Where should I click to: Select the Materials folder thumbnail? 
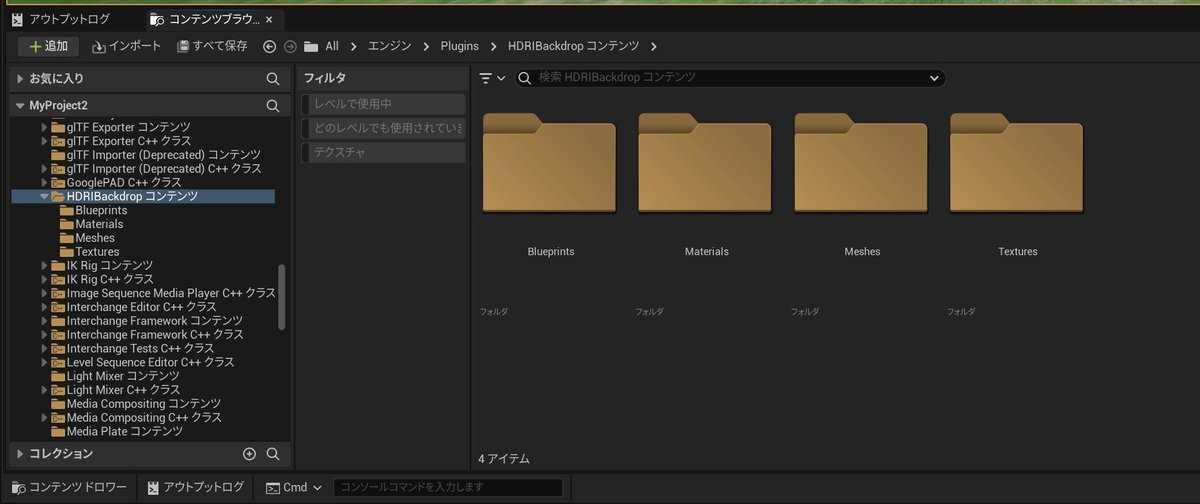point(706,163)
